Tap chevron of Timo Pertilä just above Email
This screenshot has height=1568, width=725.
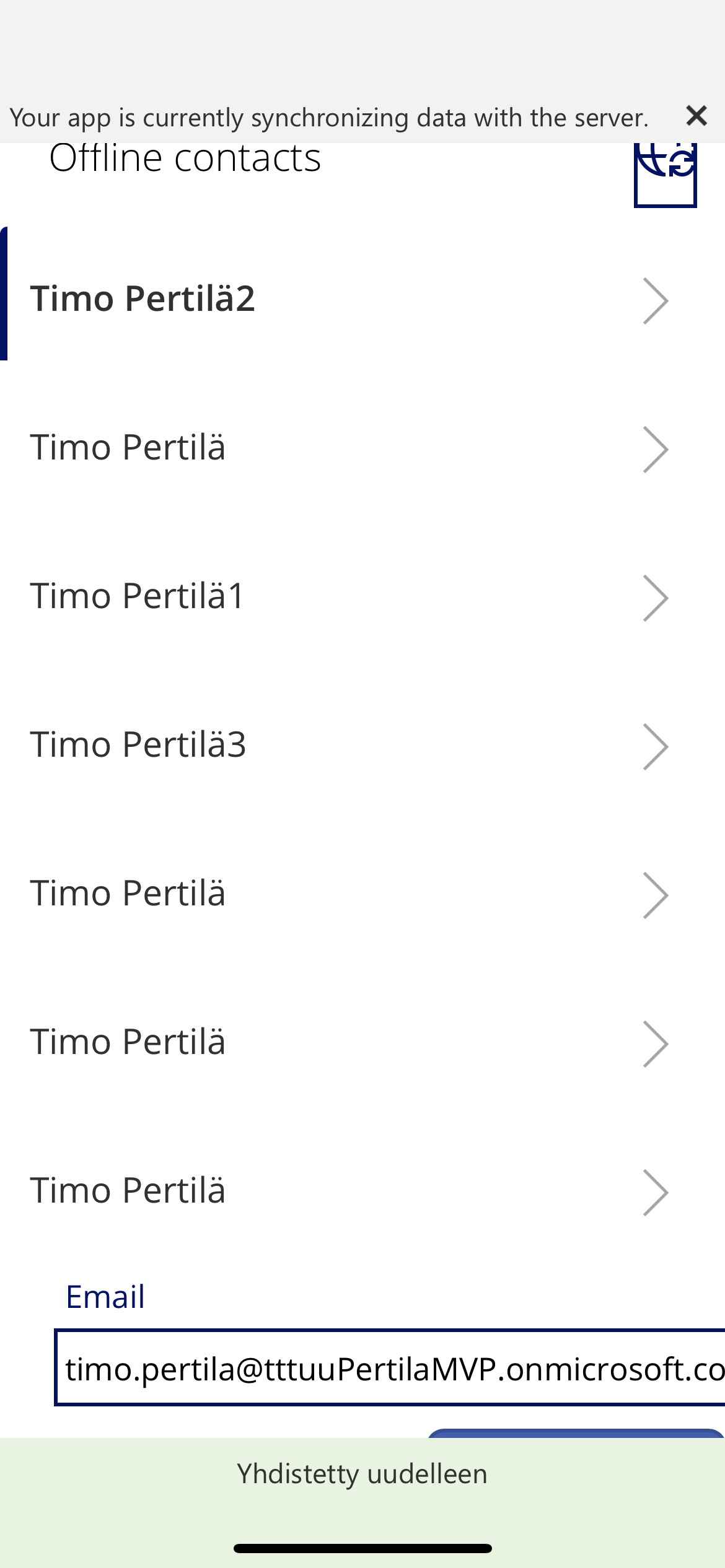656,1193
